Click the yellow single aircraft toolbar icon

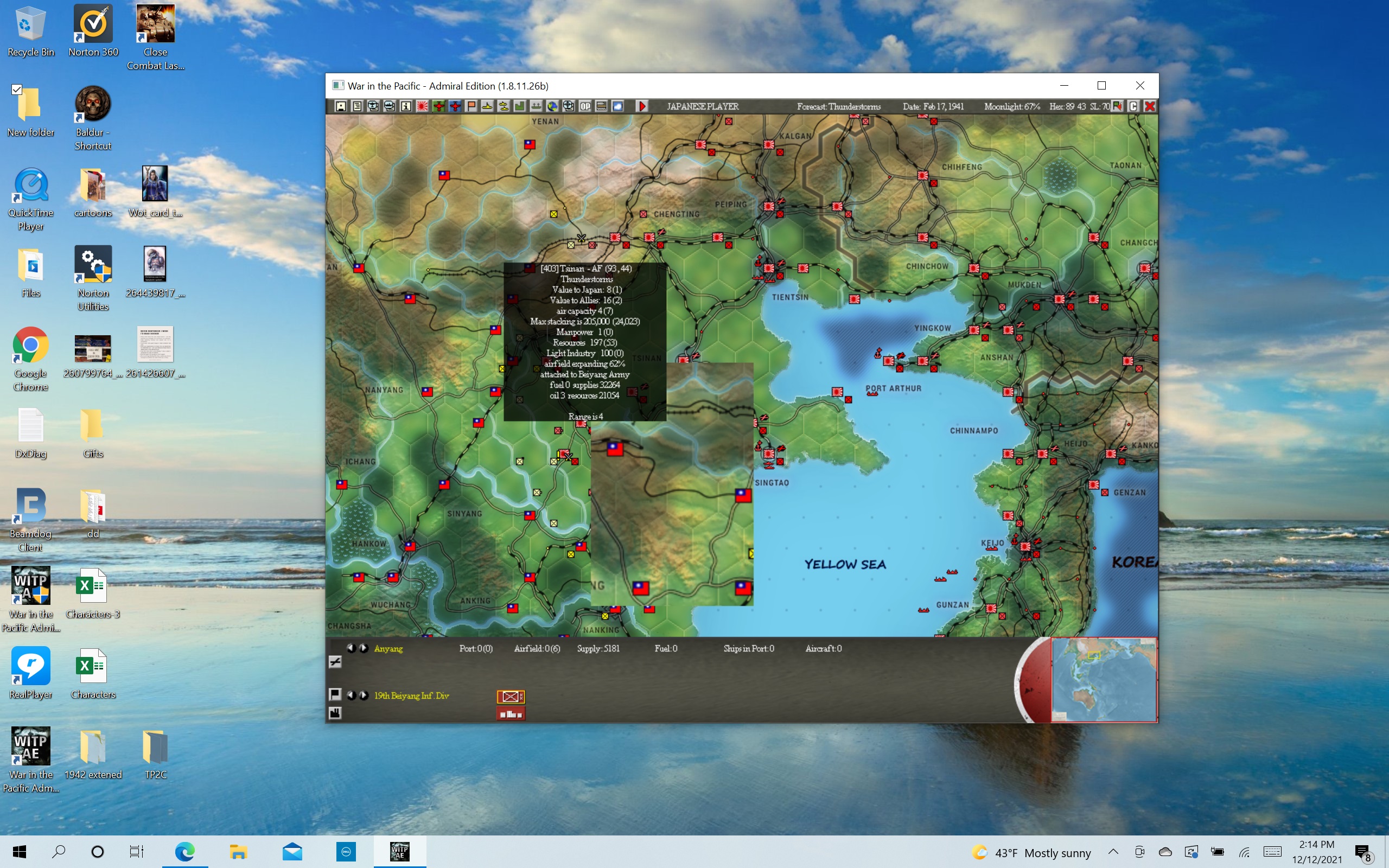487,106
